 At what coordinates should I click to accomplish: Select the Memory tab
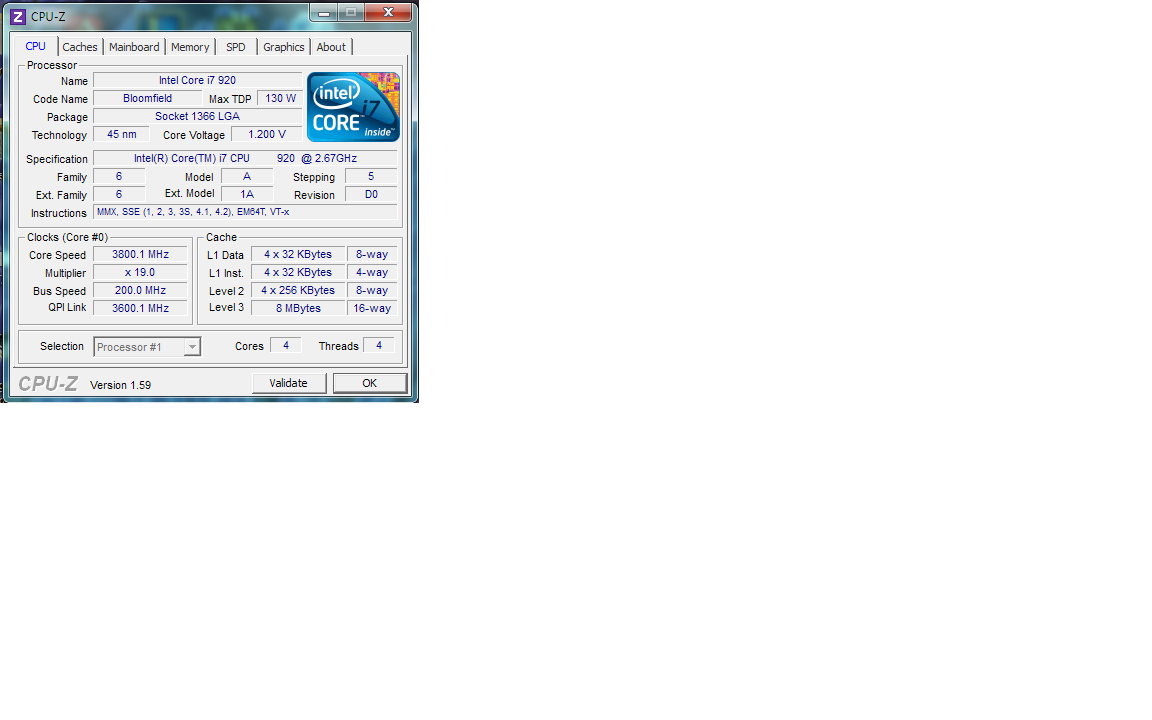[190, 47]
